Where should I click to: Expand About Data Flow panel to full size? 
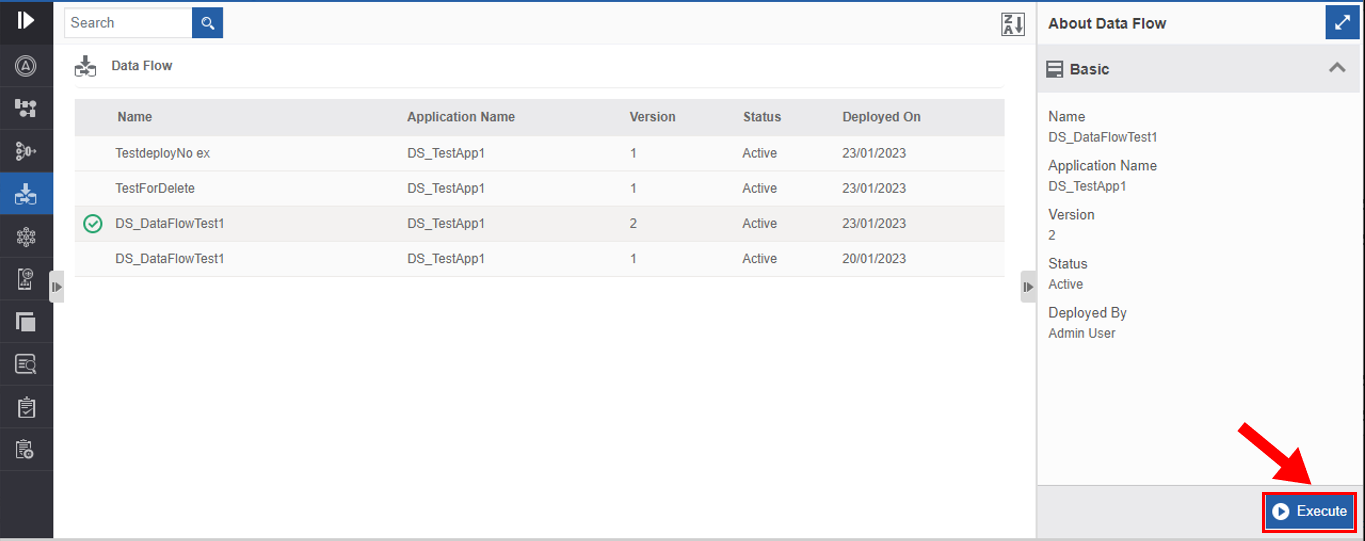pos(1342,22)
